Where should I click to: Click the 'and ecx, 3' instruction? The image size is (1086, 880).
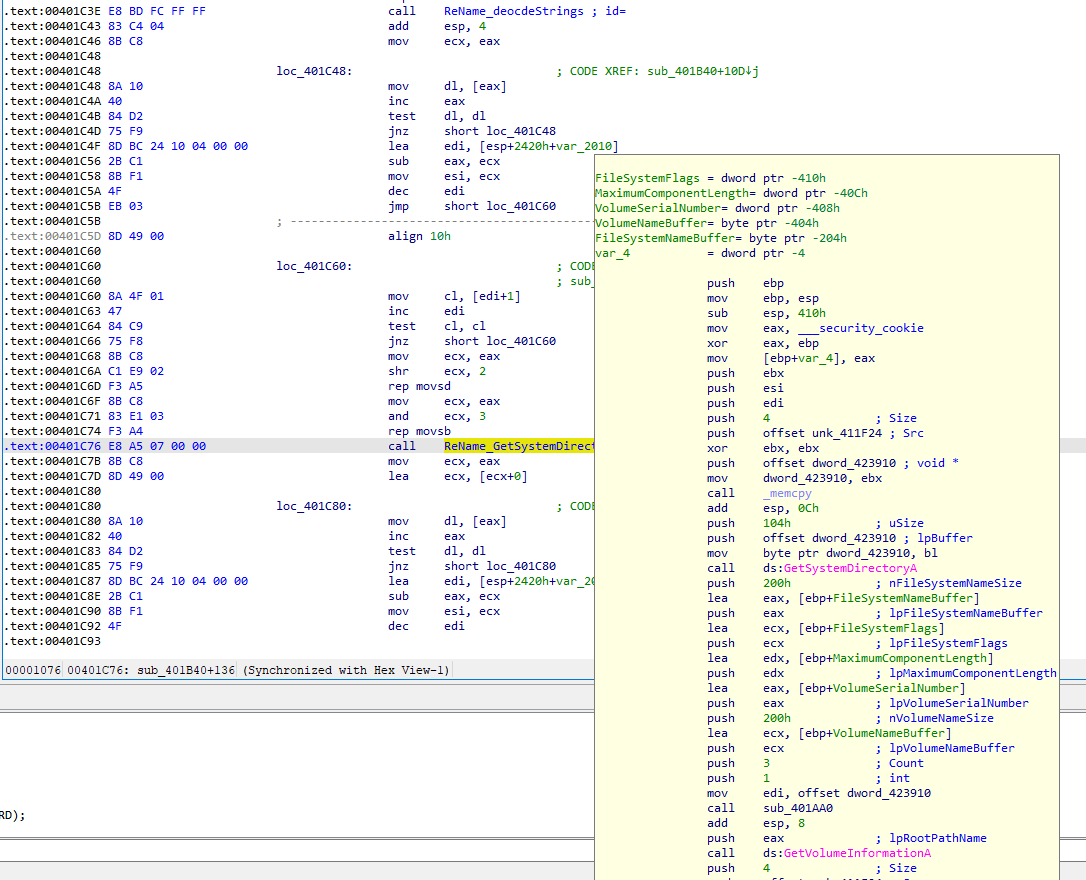point(437,416)
